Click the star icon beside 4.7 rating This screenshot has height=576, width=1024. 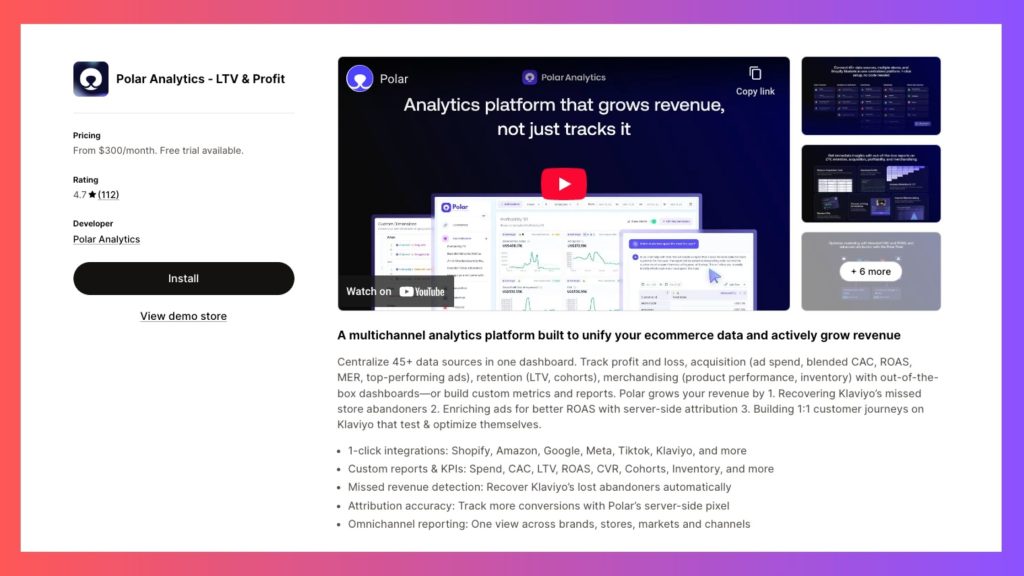92,195
